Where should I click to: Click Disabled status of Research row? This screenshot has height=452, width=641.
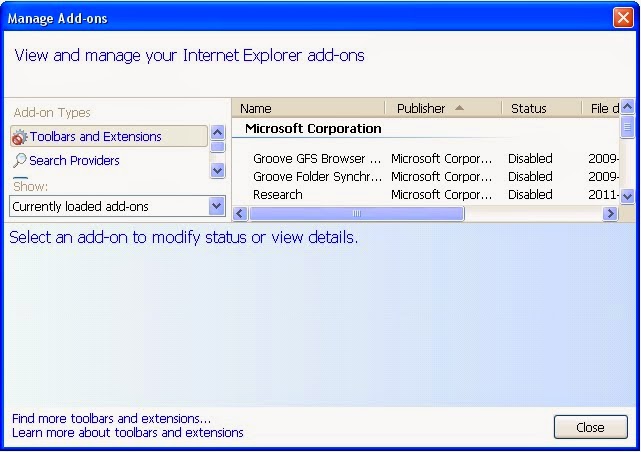[x=530, y=195]
